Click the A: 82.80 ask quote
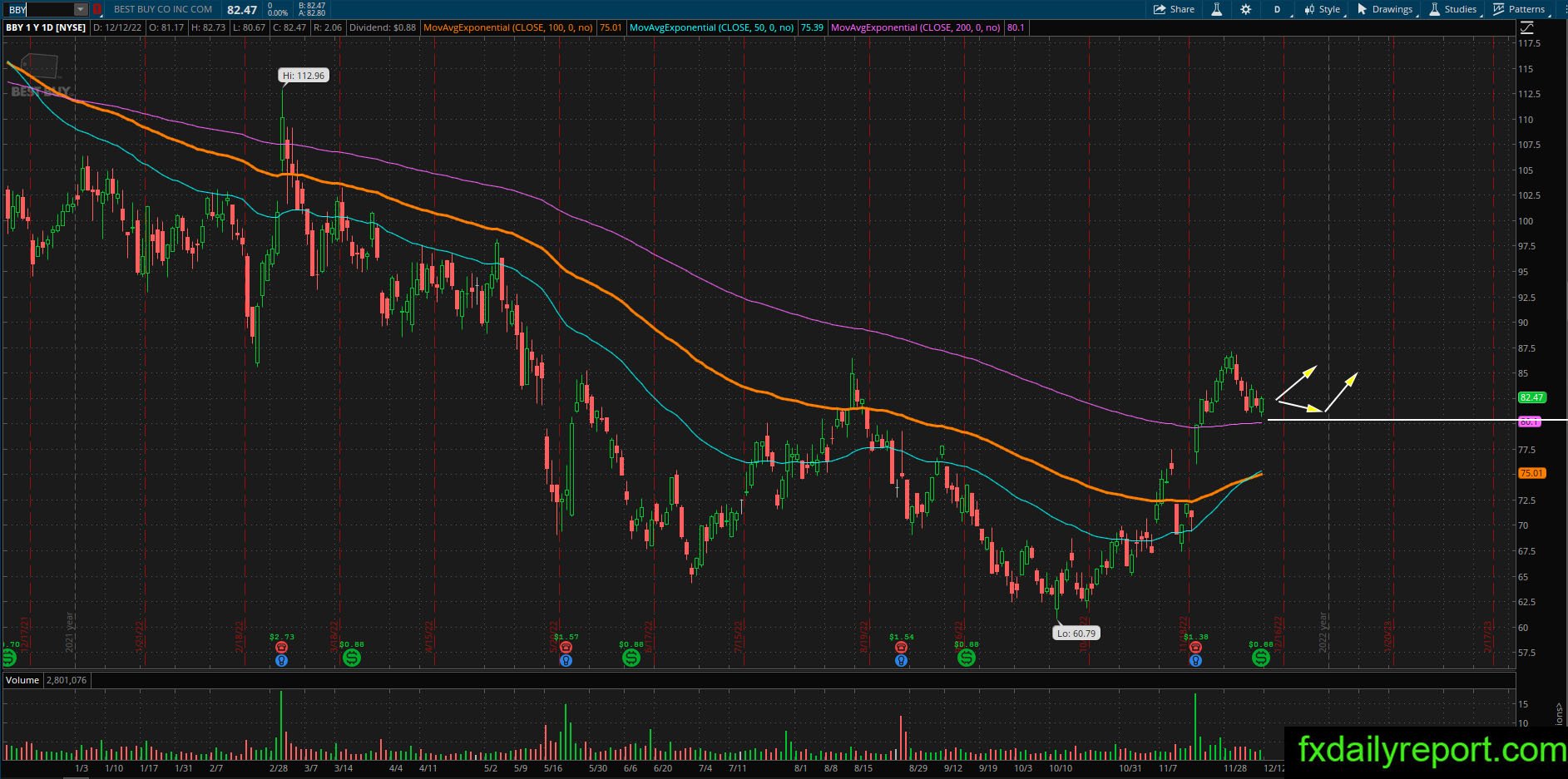The width and height of the screenshot is (1568, 779). (x=311, y=13)
